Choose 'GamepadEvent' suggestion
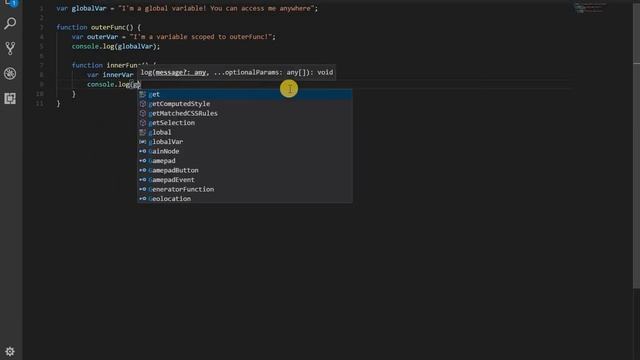The image size is (640, 360). pyautogui.click(x=244, y=180)
